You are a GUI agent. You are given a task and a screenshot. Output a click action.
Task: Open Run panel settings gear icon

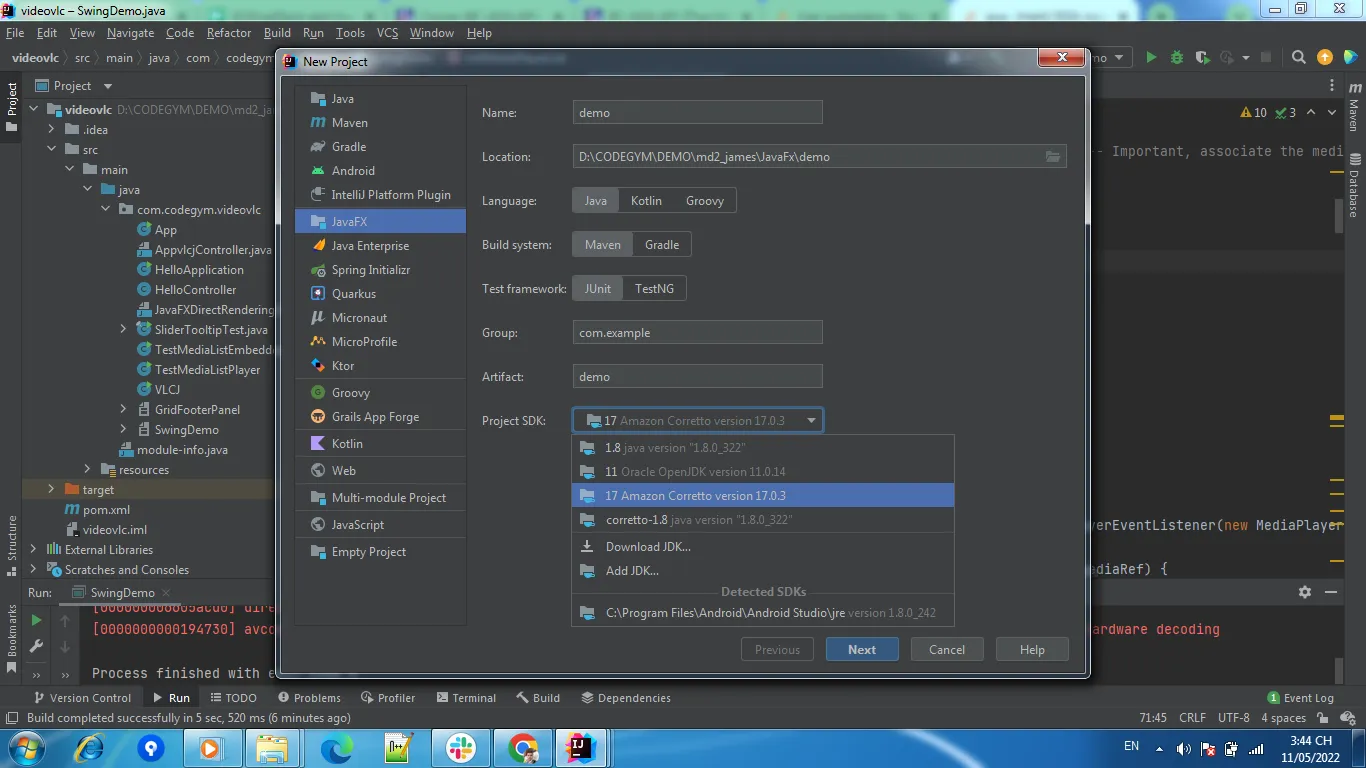[1305, 592]
